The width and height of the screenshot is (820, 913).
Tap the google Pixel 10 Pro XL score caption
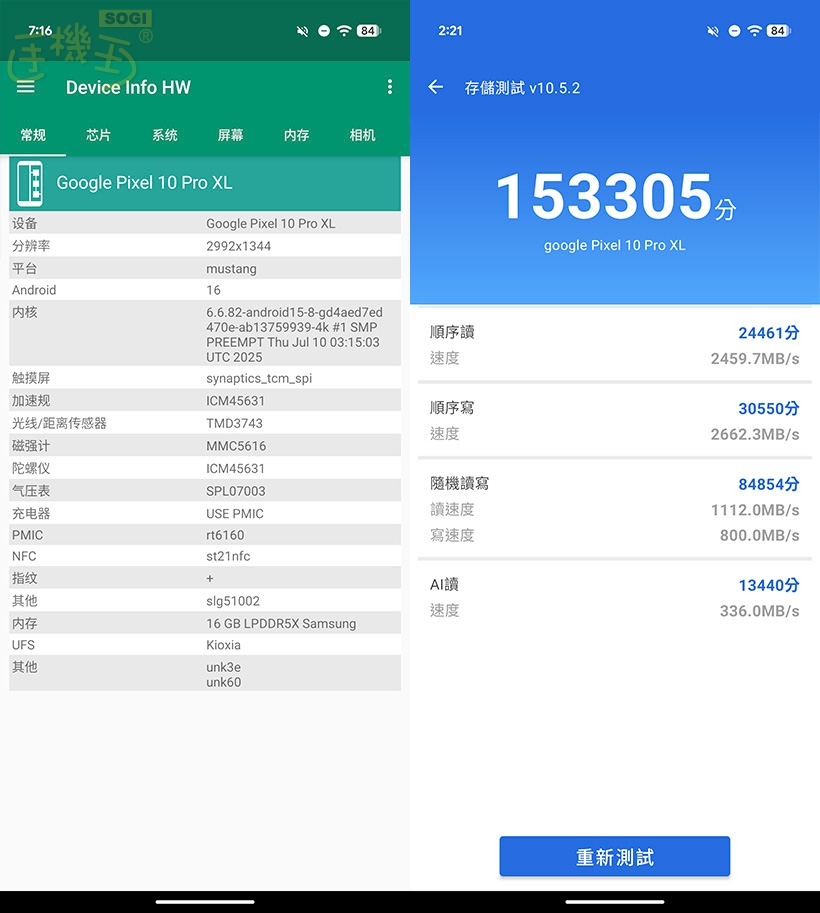pos(614,246)
